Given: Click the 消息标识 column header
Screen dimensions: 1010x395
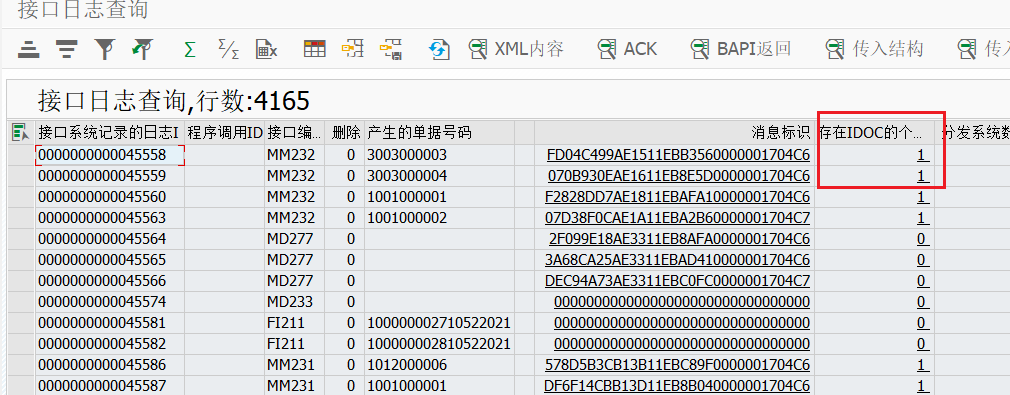Looking at the screenshot, I should [x=673, y=133].
